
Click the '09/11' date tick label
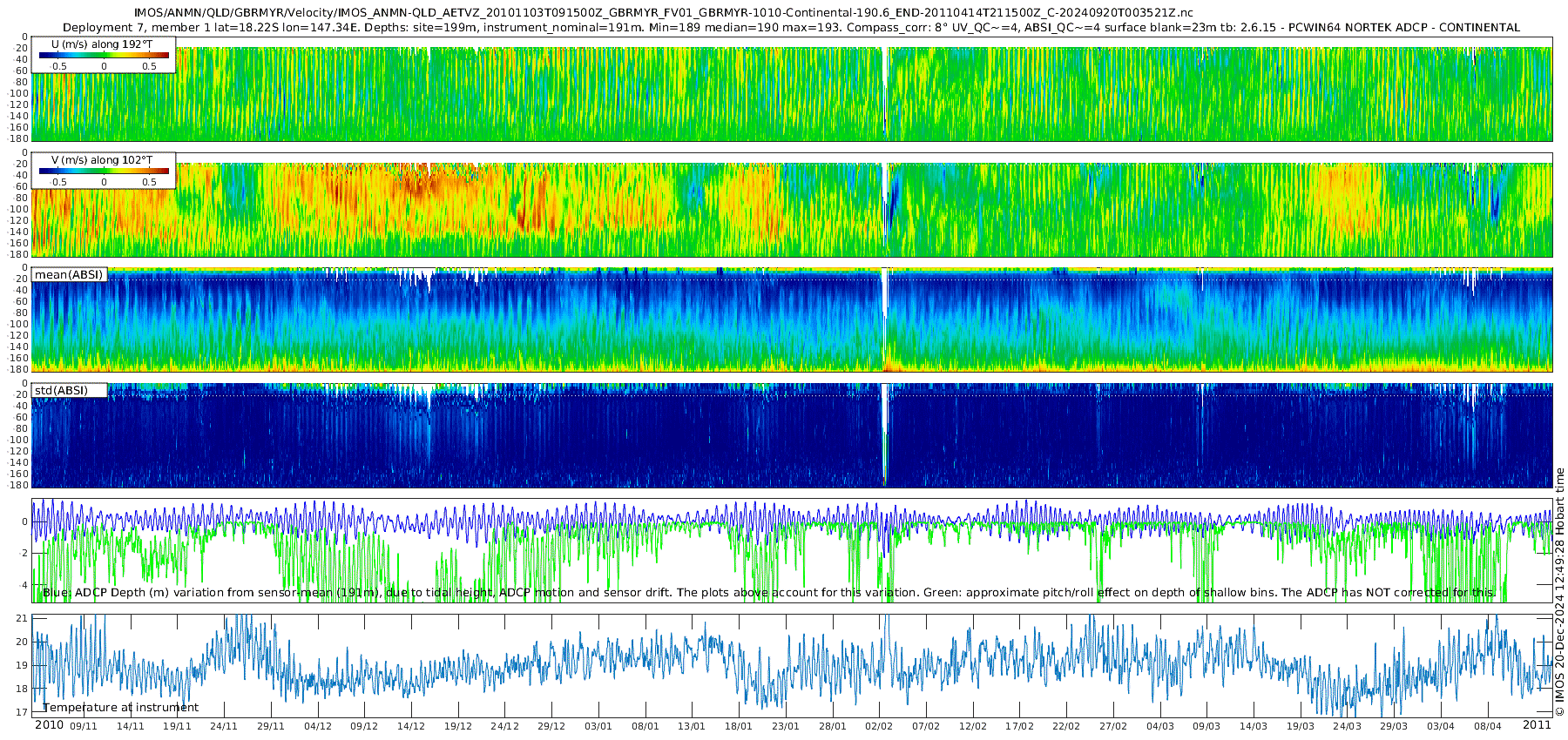(x=84, y=726)
